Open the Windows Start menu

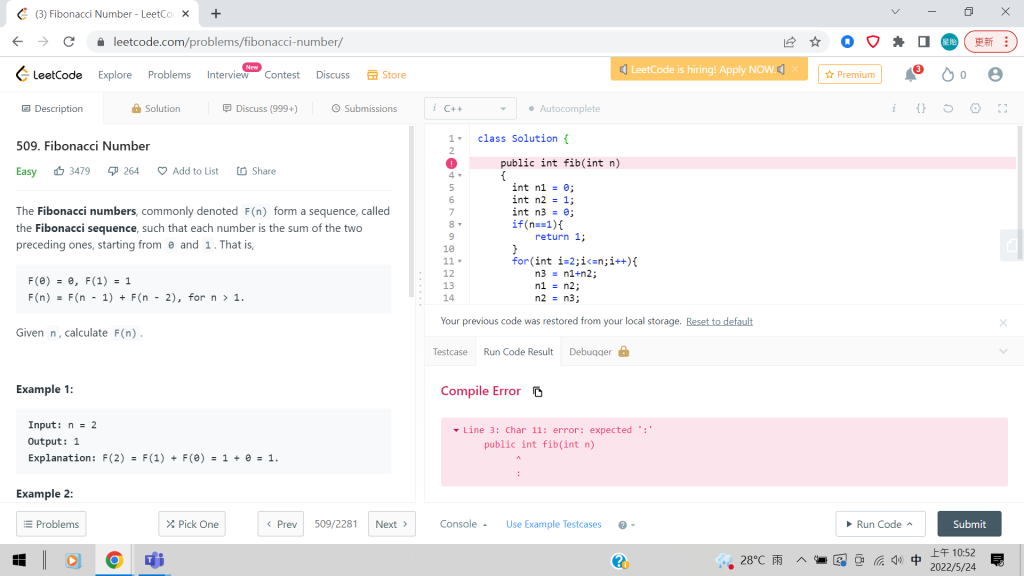pos(20,560)
